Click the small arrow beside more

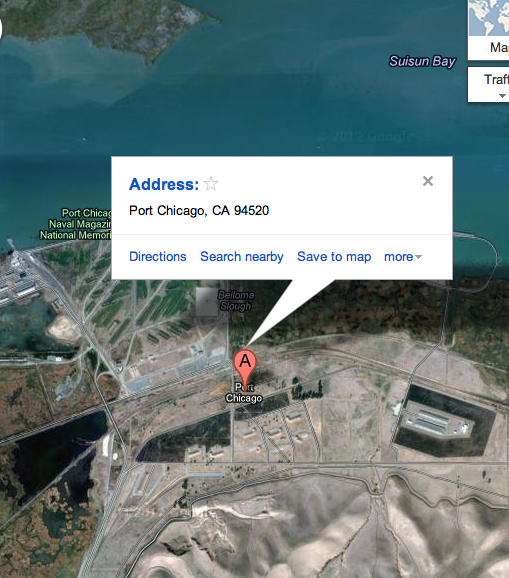(418, 257)
